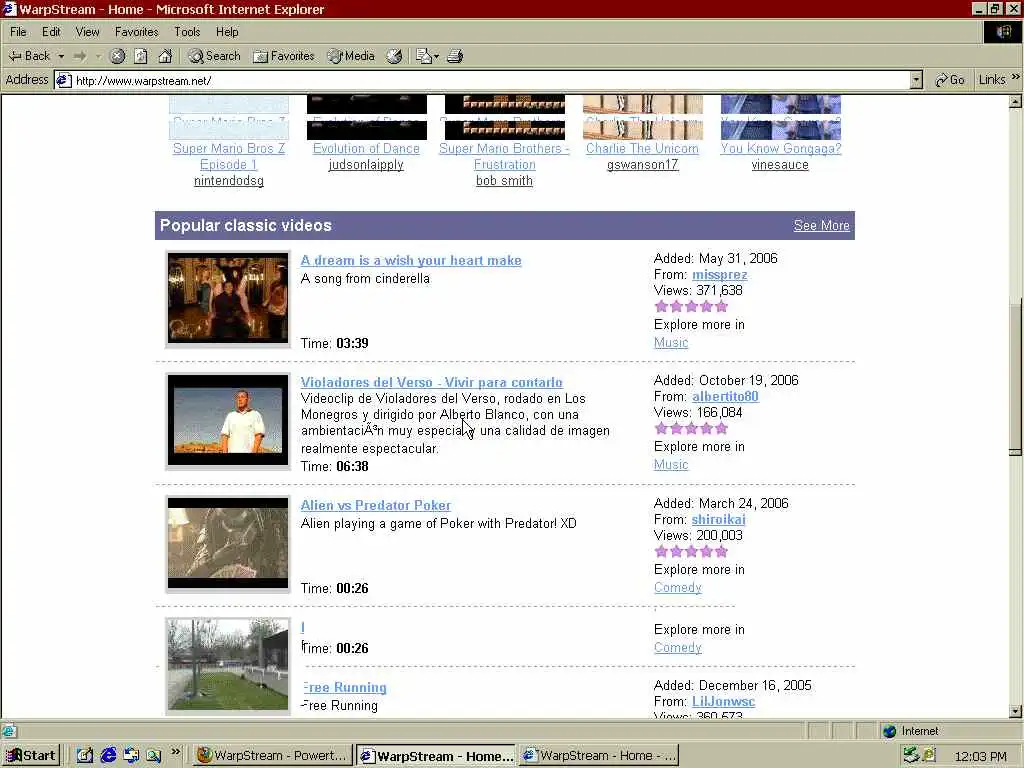Image resolution: width=1024 pixels, height=768 pixels.
Task: Open the Help menu
Action: pyautogui.click(x=227, y=32)
